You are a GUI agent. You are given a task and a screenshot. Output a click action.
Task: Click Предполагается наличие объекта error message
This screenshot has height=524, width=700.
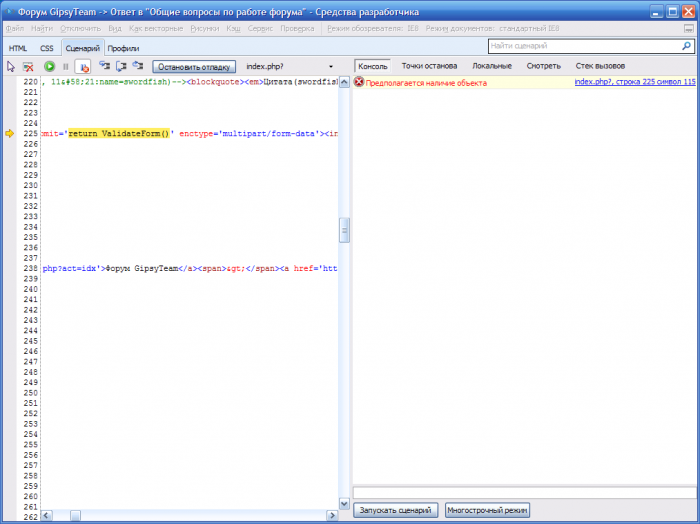(x=426, y=83)
